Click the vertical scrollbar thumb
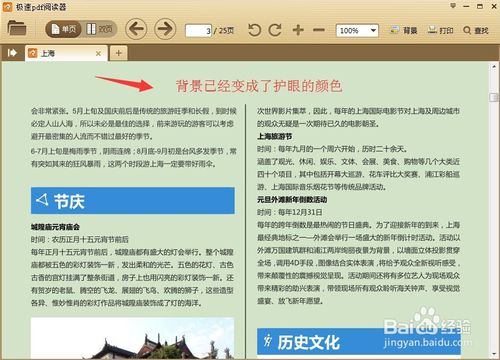 pyautogui.click(x=493, y=97)
